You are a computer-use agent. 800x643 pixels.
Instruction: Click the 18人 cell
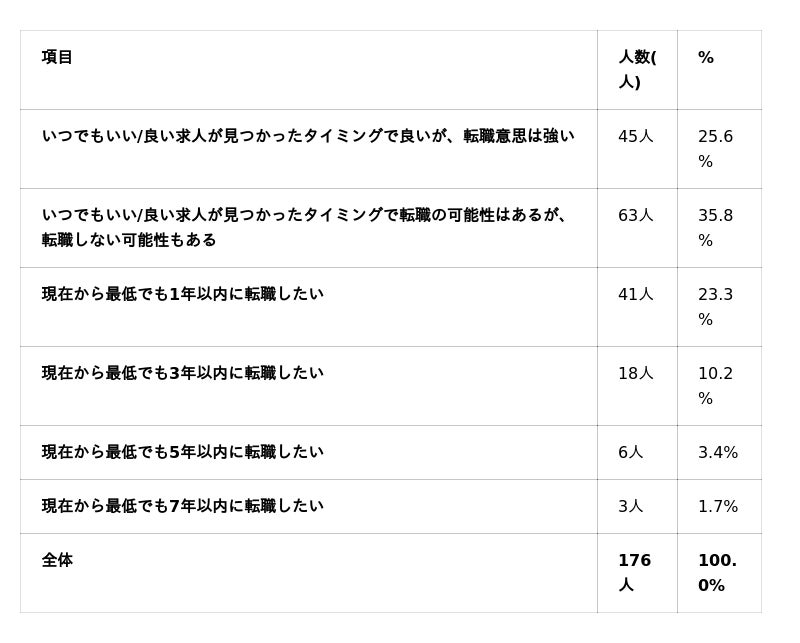635,373
